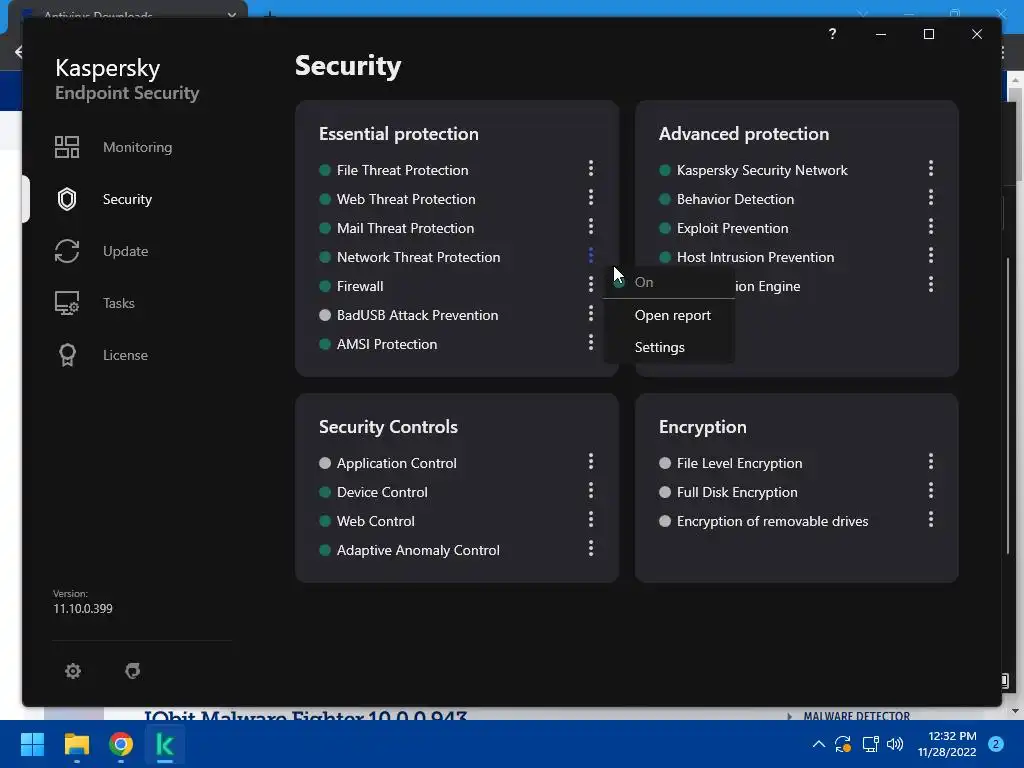This screenshot has height=768, width=1024.
Task: Click the Firewall status dot
Action: (325, 286)
